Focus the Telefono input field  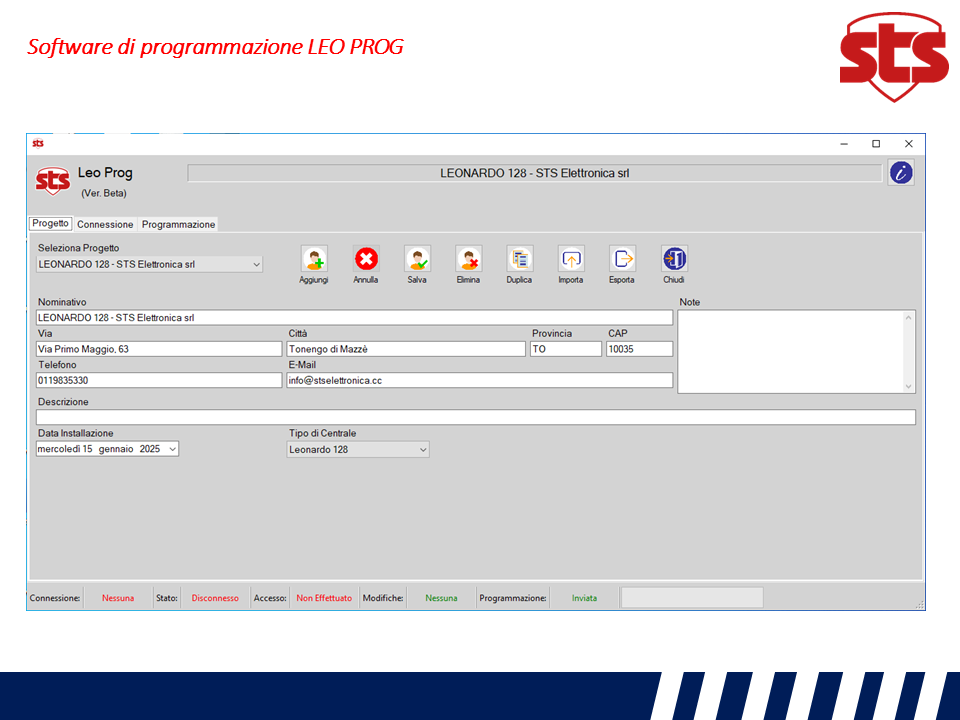click(x=158, y=381)
